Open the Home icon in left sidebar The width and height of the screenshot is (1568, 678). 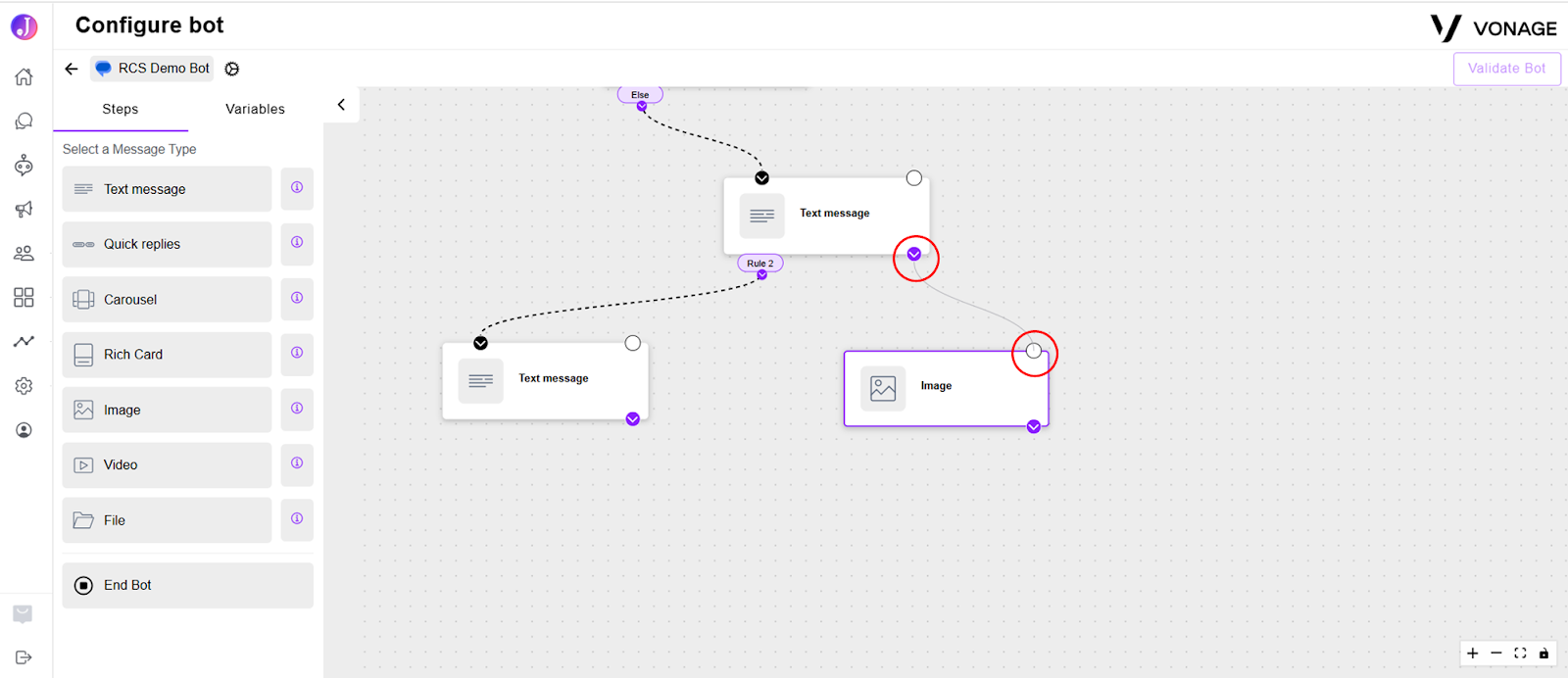coord(24,76)
